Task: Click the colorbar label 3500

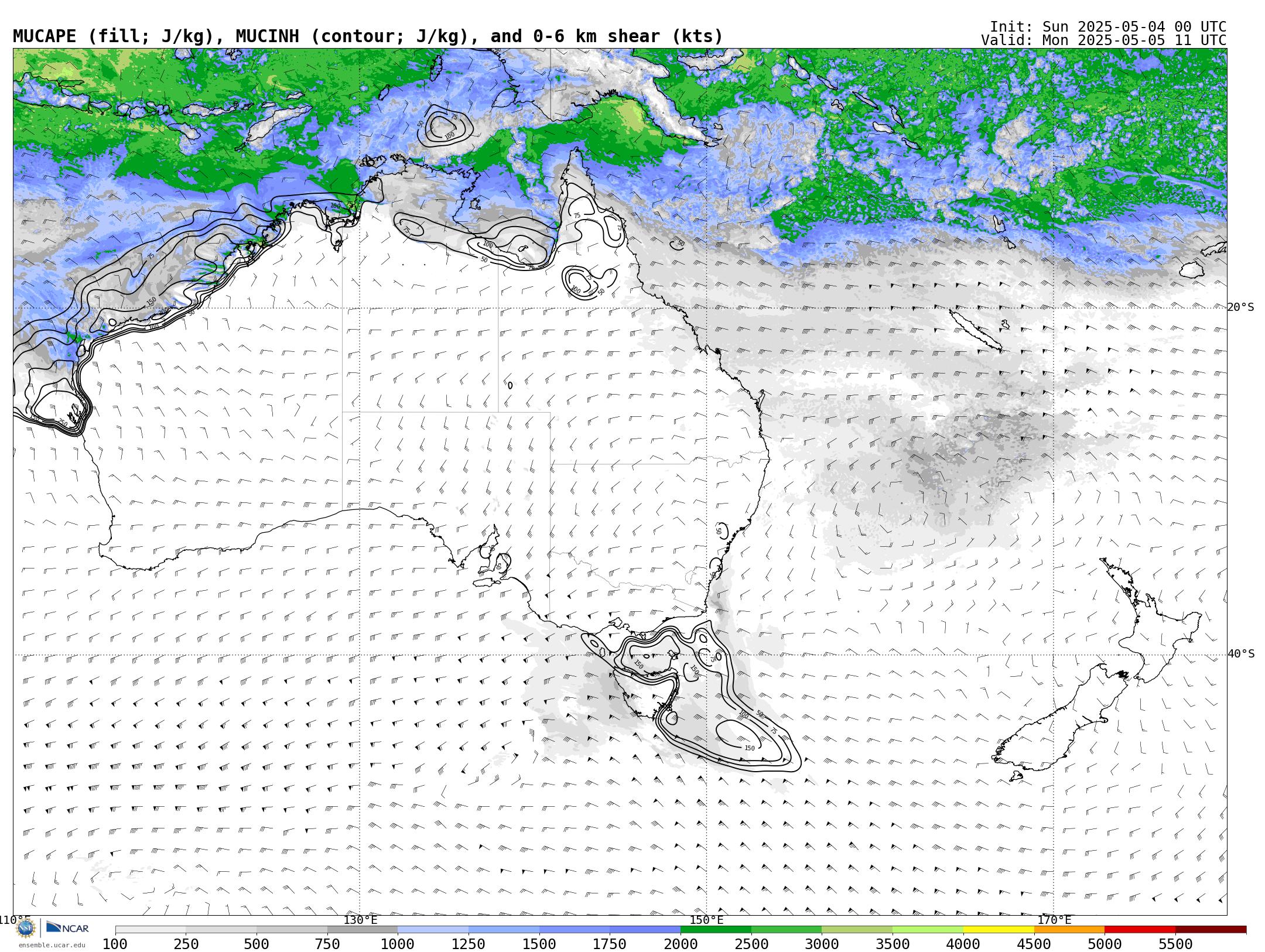Action: coord(893,944)
